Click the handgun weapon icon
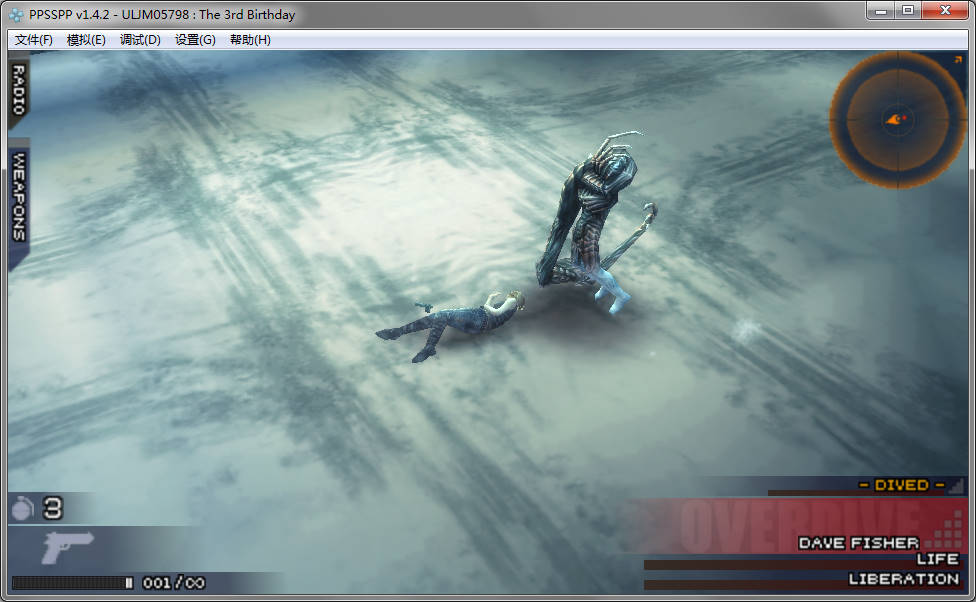Screen dimensions: 976x602 (x=67, y=547)
